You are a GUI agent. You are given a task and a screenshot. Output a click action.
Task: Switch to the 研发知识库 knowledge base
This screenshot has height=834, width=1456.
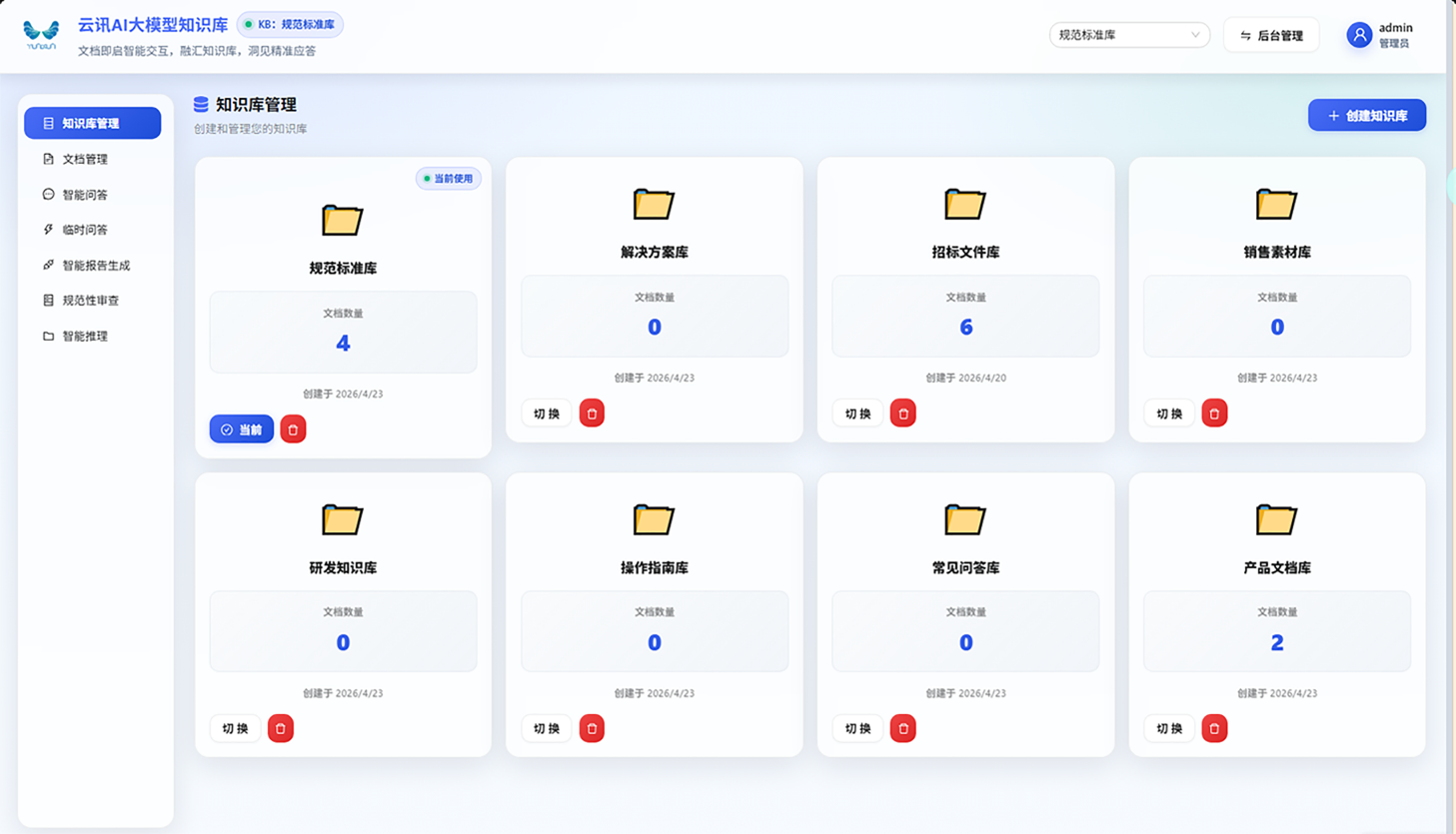point(235,728)
